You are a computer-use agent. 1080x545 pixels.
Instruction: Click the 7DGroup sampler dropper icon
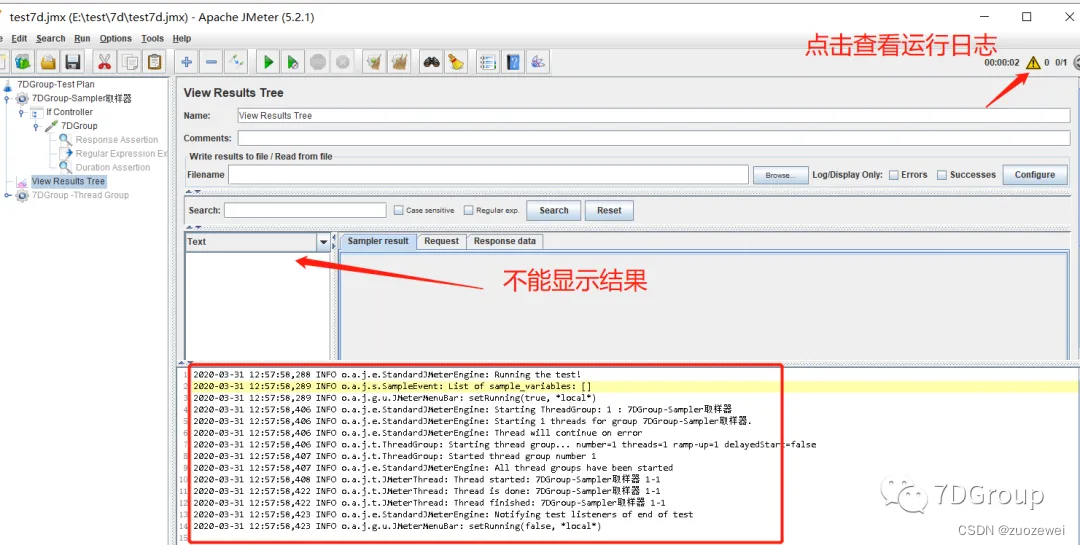click(51, 126)
